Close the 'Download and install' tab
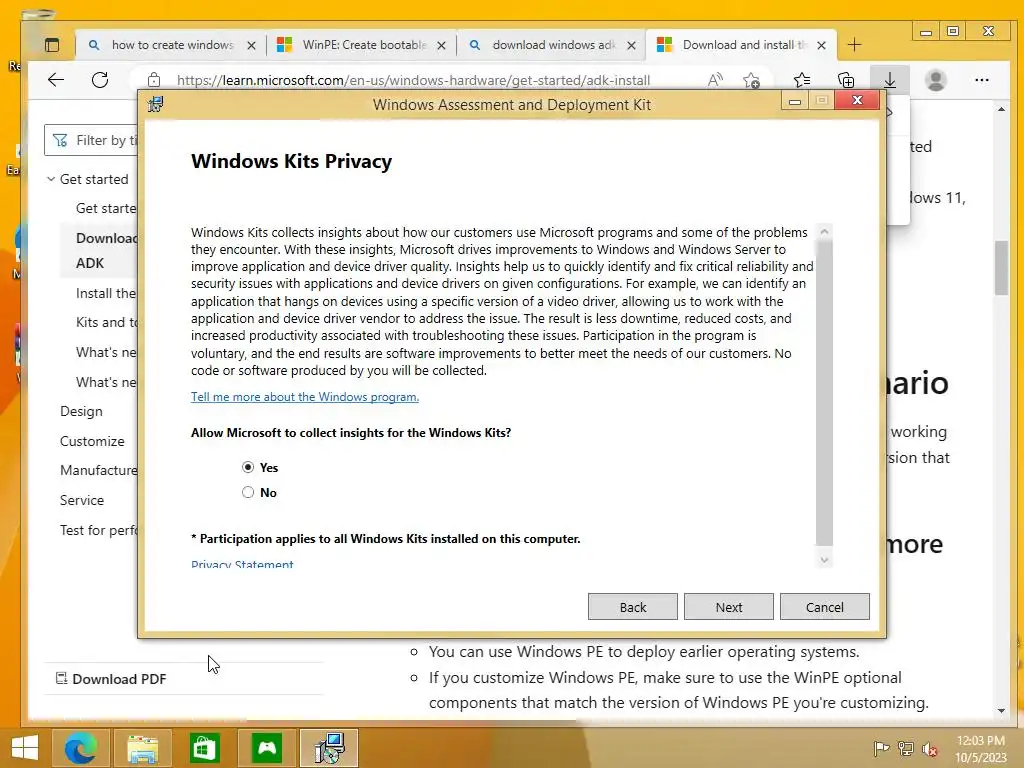 pos(822,45)
